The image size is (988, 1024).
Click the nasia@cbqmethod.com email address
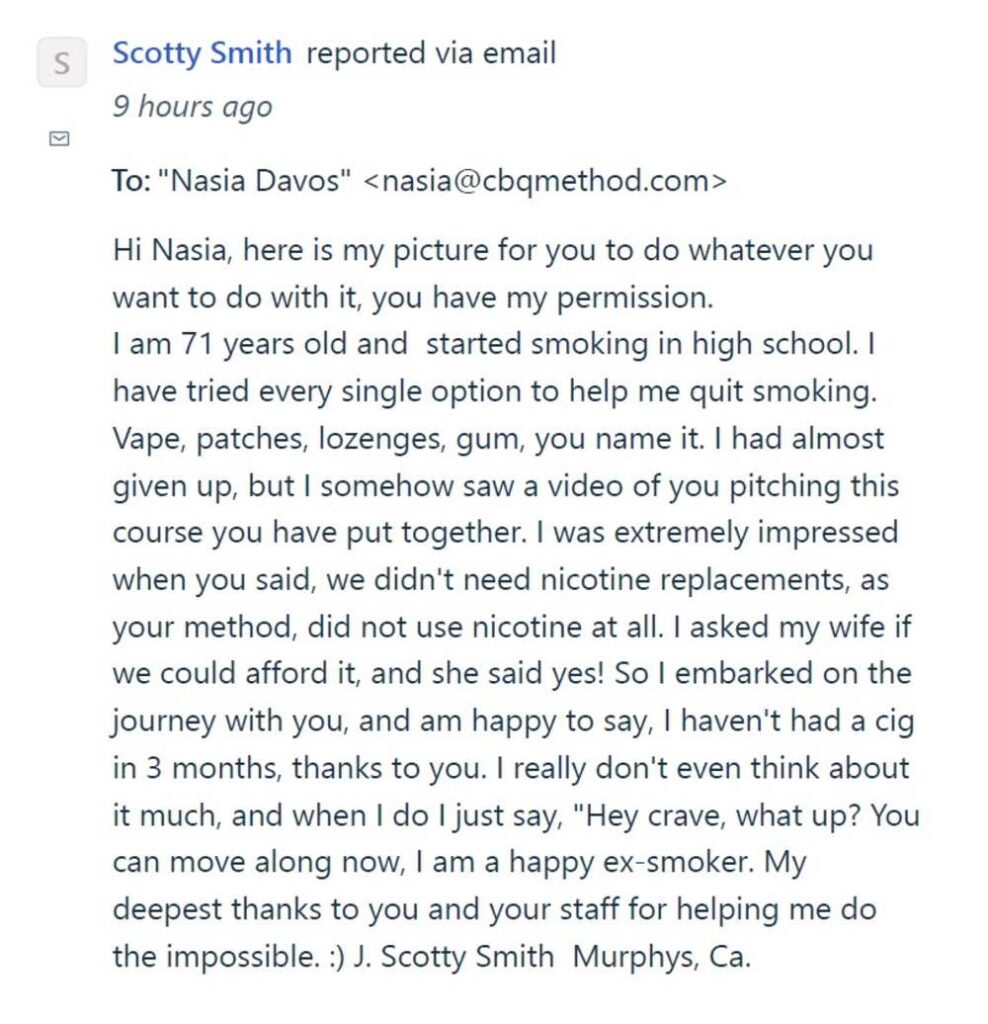click(x=543, y=181)
